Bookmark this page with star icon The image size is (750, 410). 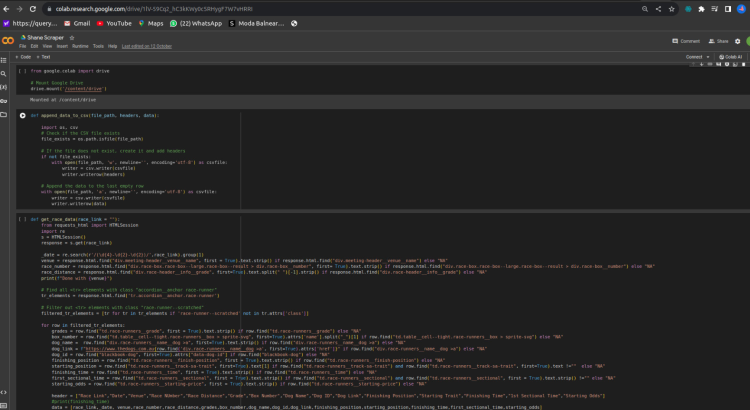coord(671,8)
